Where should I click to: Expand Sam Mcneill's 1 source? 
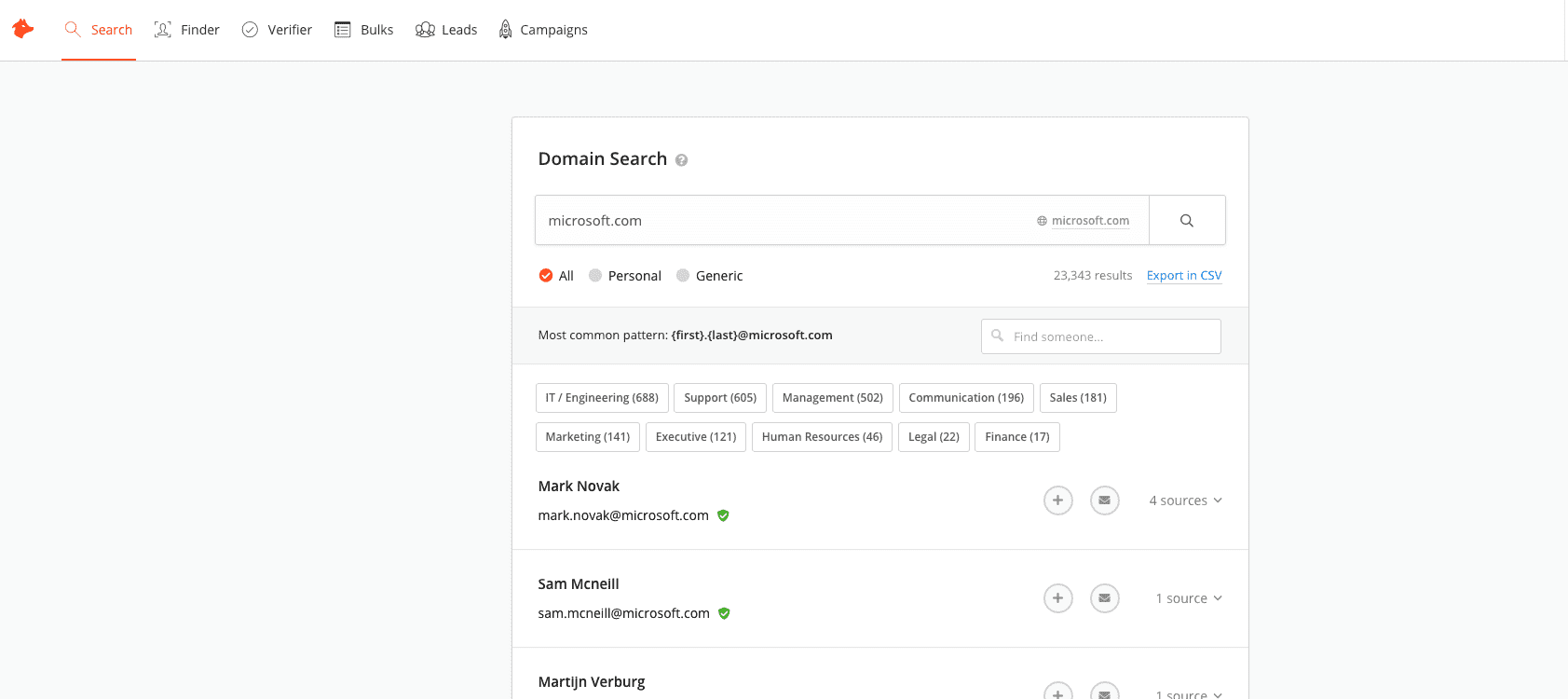tap(1189, 598)
